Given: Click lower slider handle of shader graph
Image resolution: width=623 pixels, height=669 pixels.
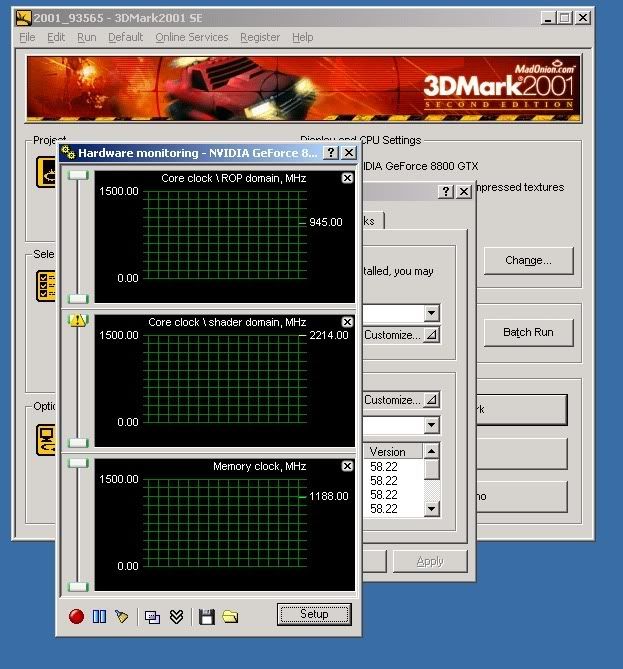Looking at the screenshot, I should 78,442.
